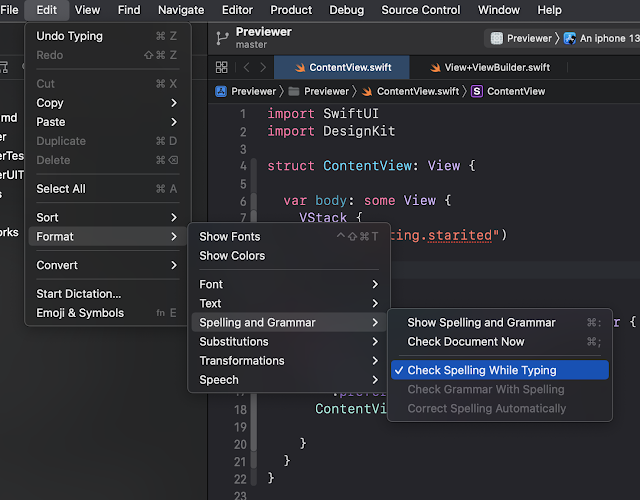Go back with the left navigation arrow
This screenshot has height=500, width=640.
click(x=246, y=67)
